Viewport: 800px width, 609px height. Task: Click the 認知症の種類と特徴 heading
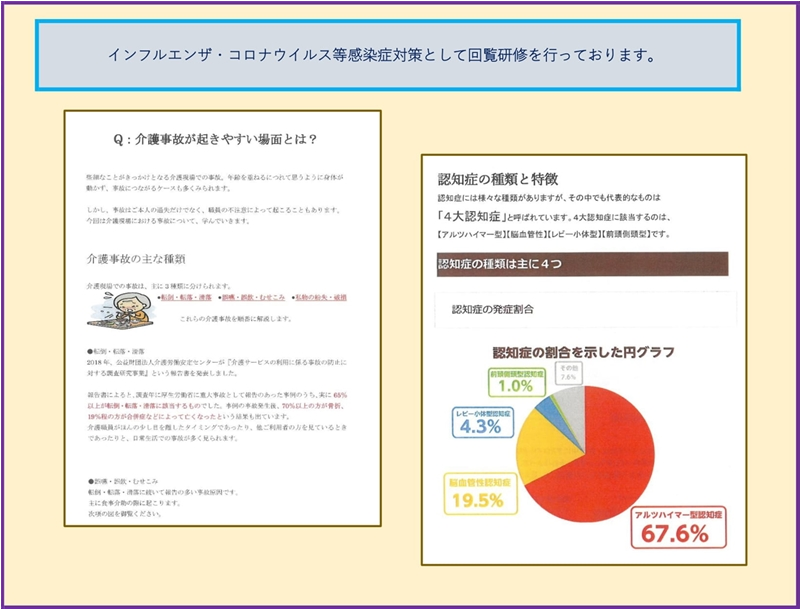[498, 179]
